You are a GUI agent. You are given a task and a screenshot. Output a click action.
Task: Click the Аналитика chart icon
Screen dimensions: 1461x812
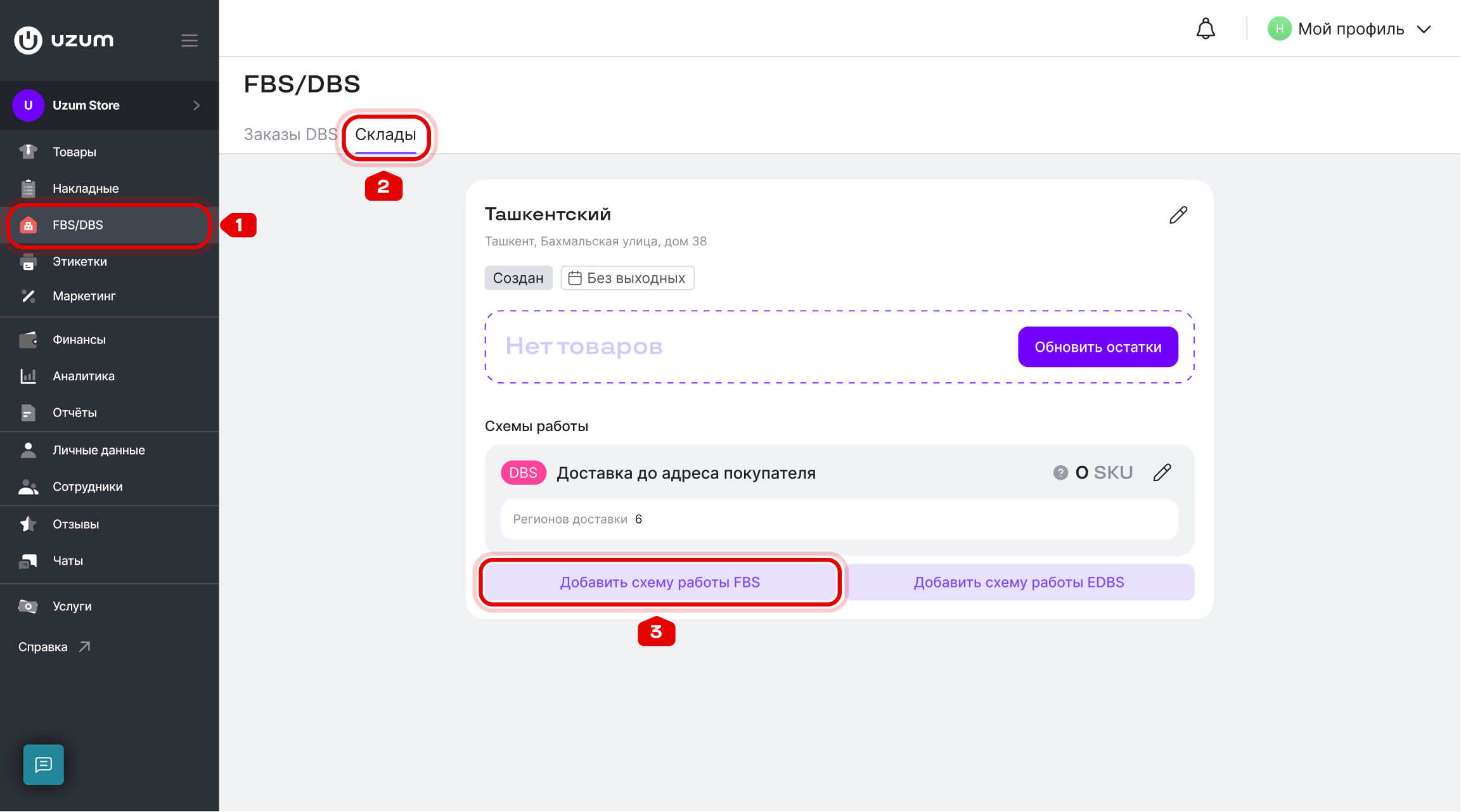pyautogui.click(x=28, y=376)
